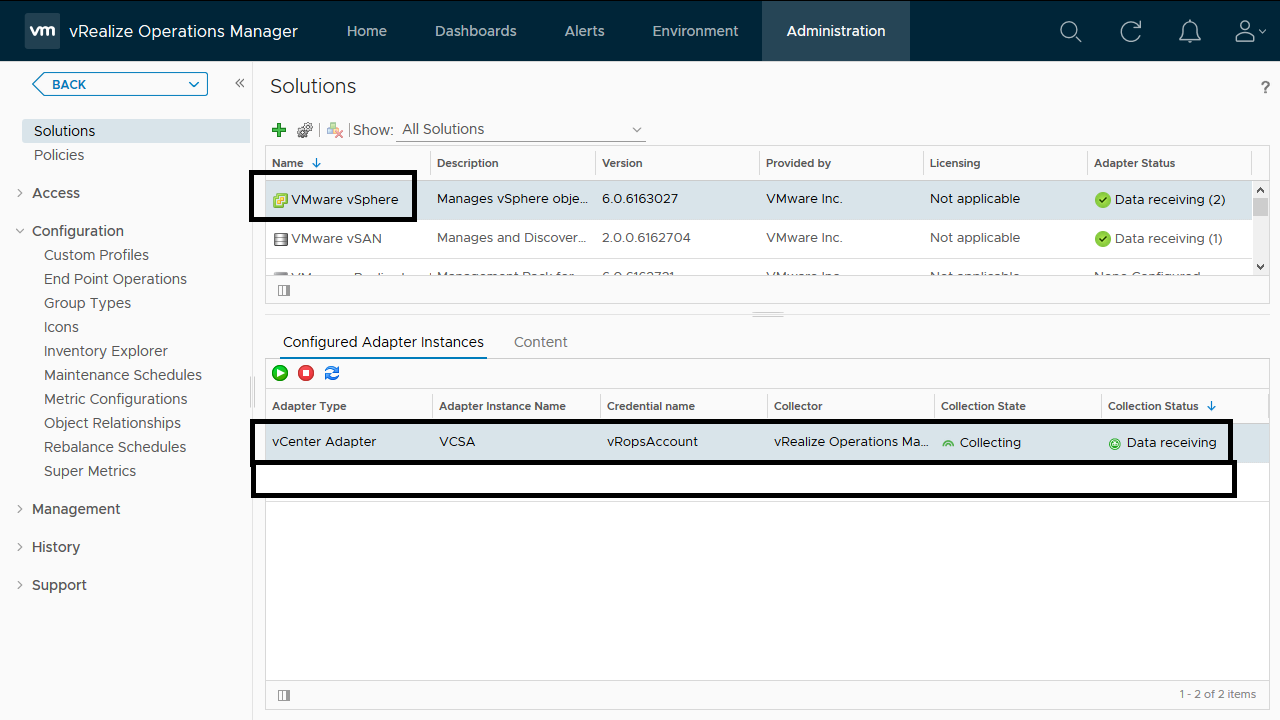
Task: Open the Dashboards menu
Action: click(475, 31)
